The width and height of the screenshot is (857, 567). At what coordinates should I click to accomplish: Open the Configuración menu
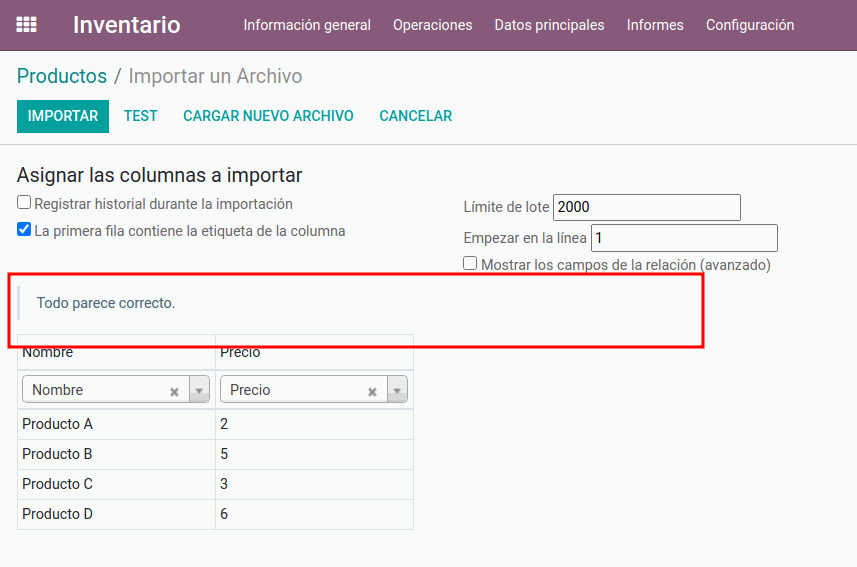point(750,25)
